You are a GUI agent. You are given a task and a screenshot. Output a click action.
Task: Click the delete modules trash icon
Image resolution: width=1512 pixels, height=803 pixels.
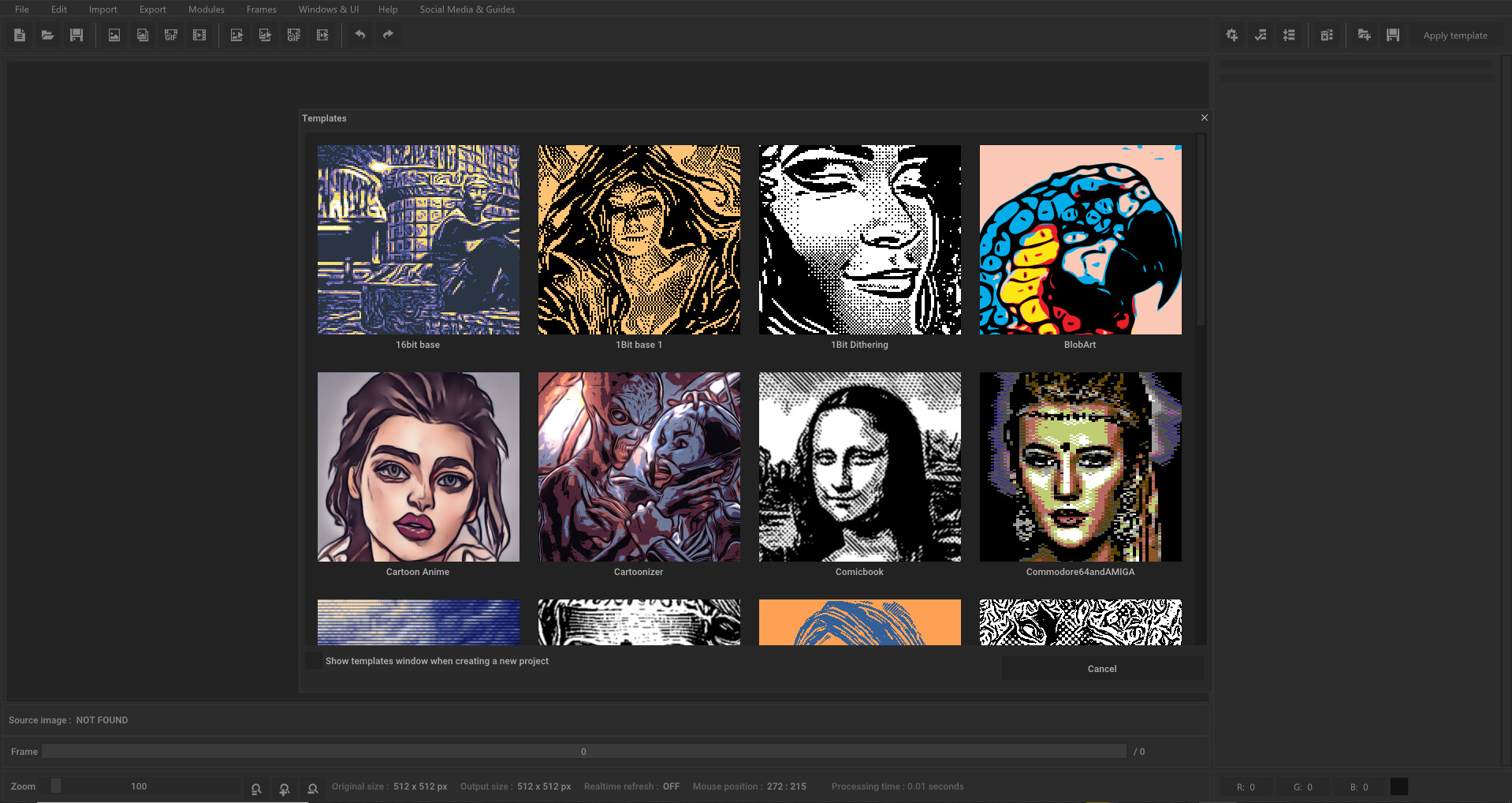coord(1327,35)
